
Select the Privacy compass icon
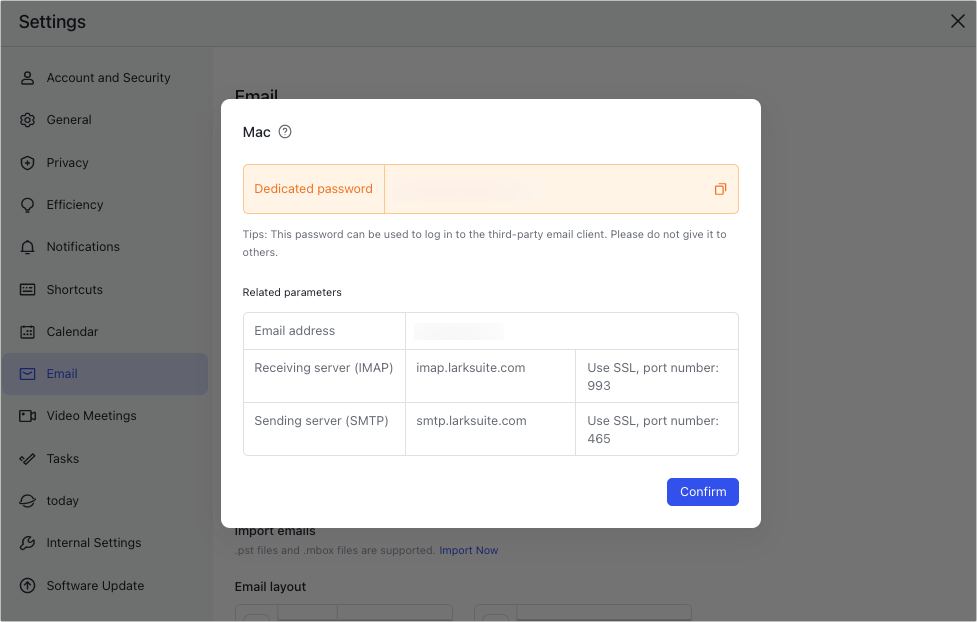tap(29, 162)
